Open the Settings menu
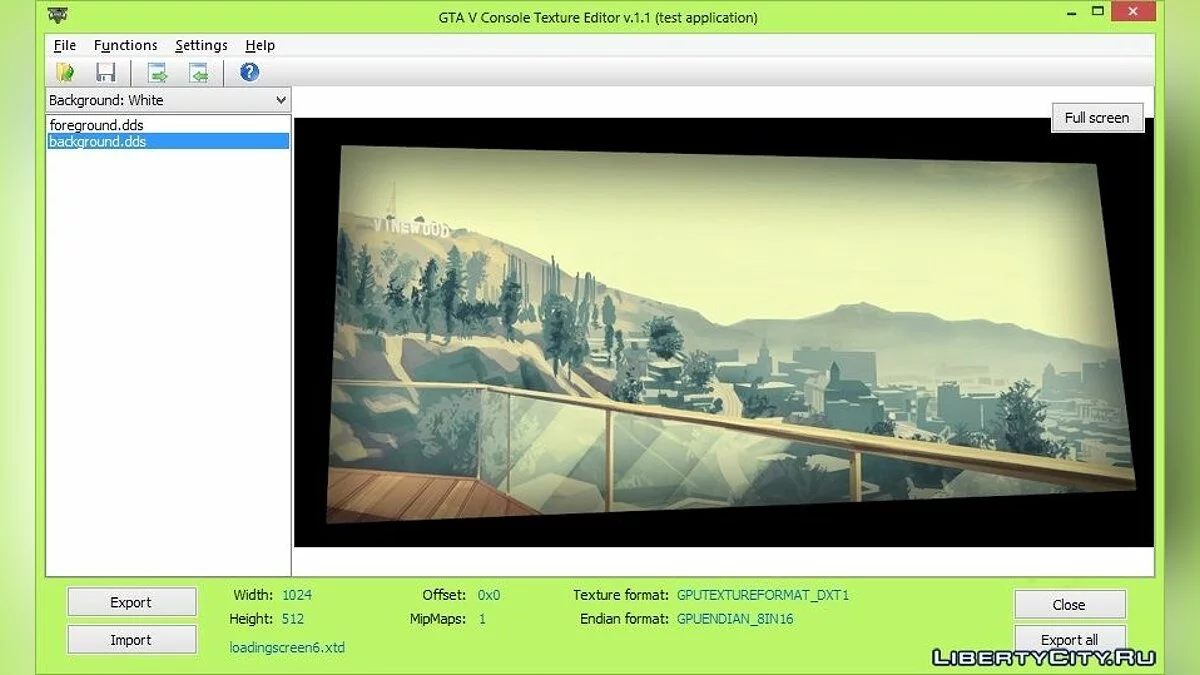Screen dimensions: 1200x675 201,45
